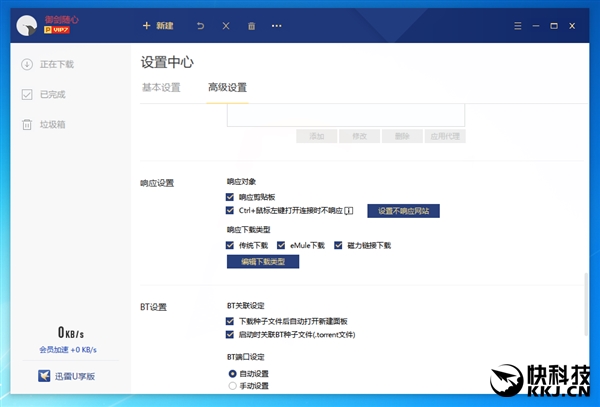
Task: Click the VIP7 badge
Action: point(57,30)
